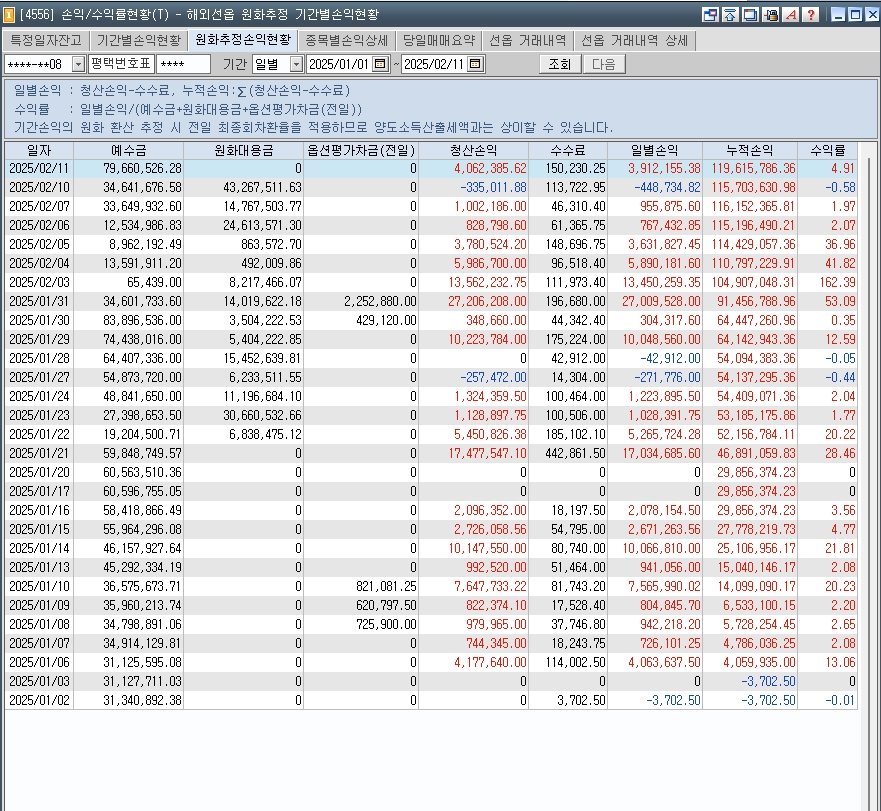Go to the 선옵 거래내역 상세 tab
Image resolution: width=881 pixels, height=811 pixels.
pyautogui.click(x=634, y=40)
